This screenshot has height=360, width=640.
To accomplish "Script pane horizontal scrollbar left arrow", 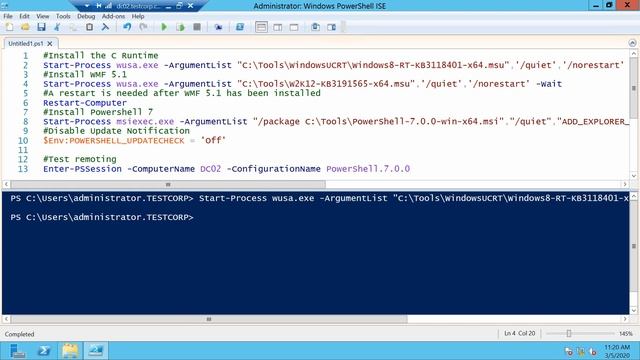I will click(6, 184).
